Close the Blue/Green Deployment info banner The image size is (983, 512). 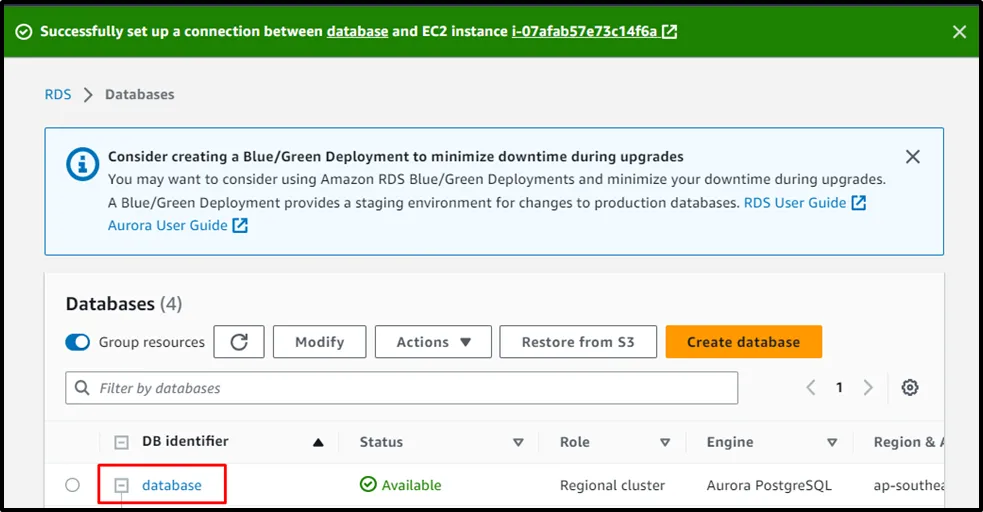click(x=912, y=157)
